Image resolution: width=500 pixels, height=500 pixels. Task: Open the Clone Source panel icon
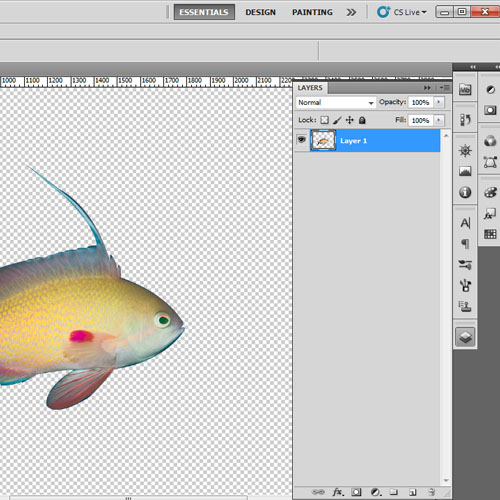pos(465,306)
